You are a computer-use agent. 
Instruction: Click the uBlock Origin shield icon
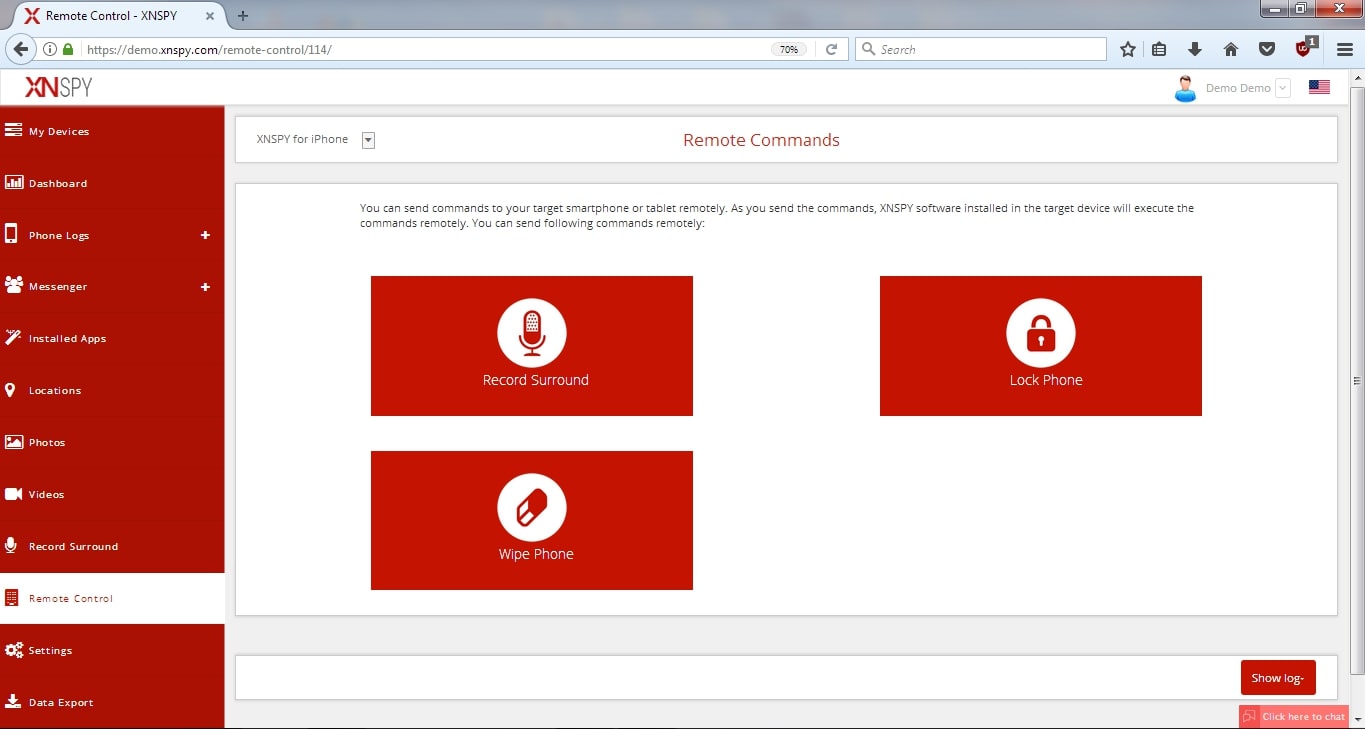(x=1304, y=48)
